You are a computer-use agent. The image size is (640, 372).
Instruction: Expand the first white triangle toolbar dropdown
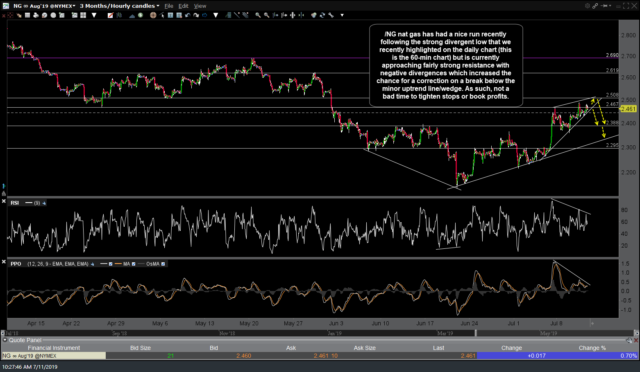pos(94,15)
